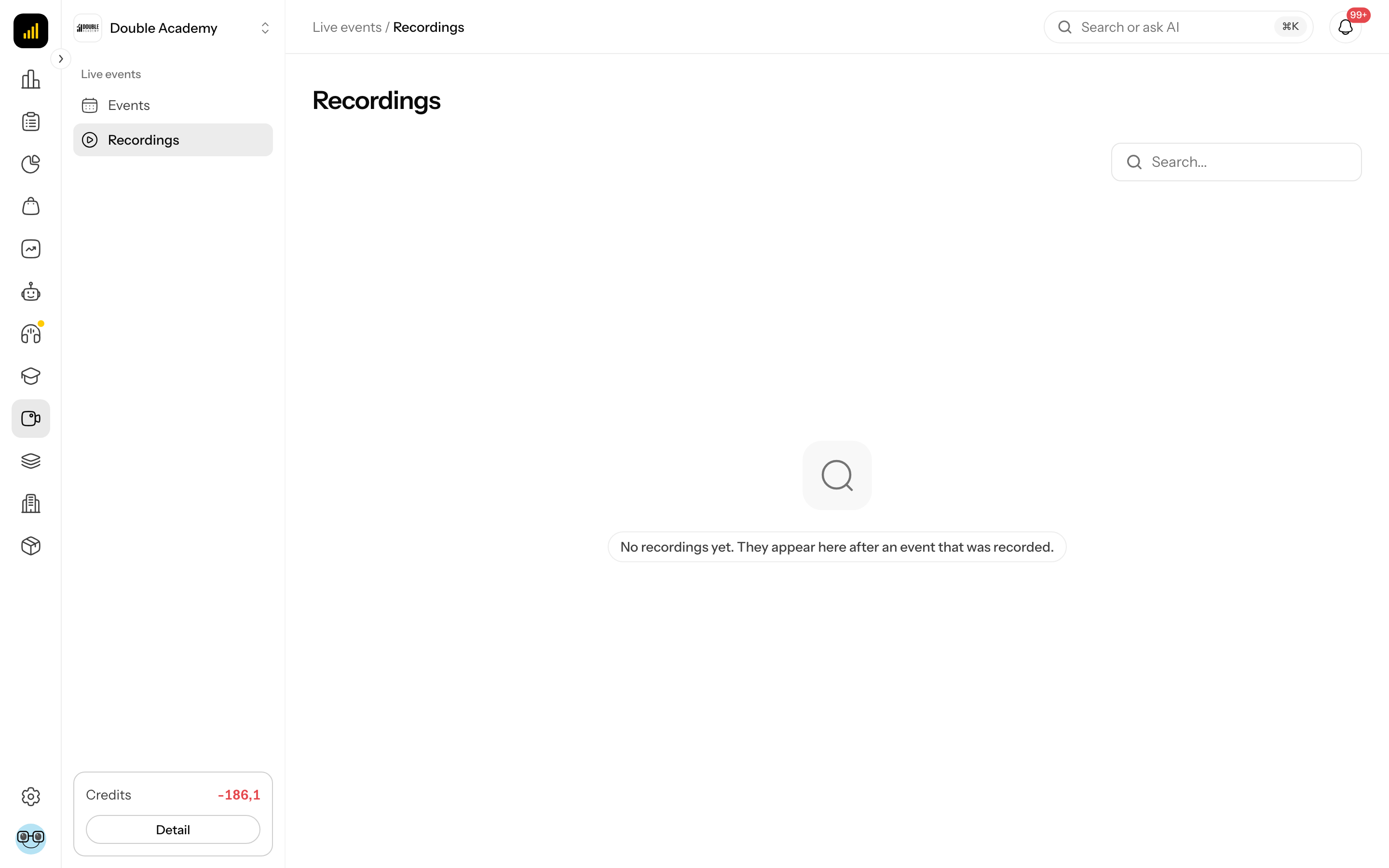
Task: Open the headphones support icon
Action: (x=30, y=334)
